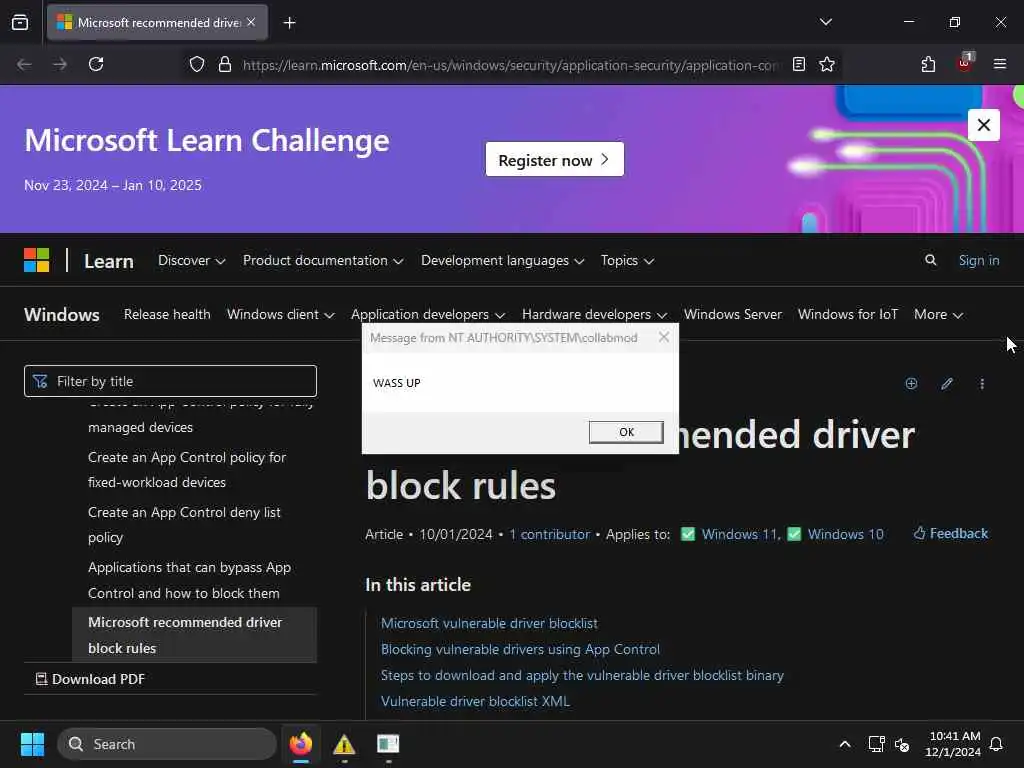
Task: Select the Microsoft recommended driver browser tab
Action: pos(157,22)
